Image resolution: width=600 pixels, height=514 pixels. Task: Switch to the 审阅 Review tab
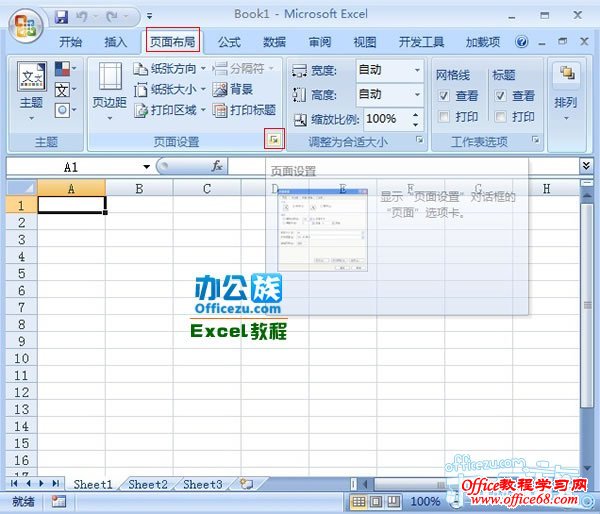tap(320, 42)
